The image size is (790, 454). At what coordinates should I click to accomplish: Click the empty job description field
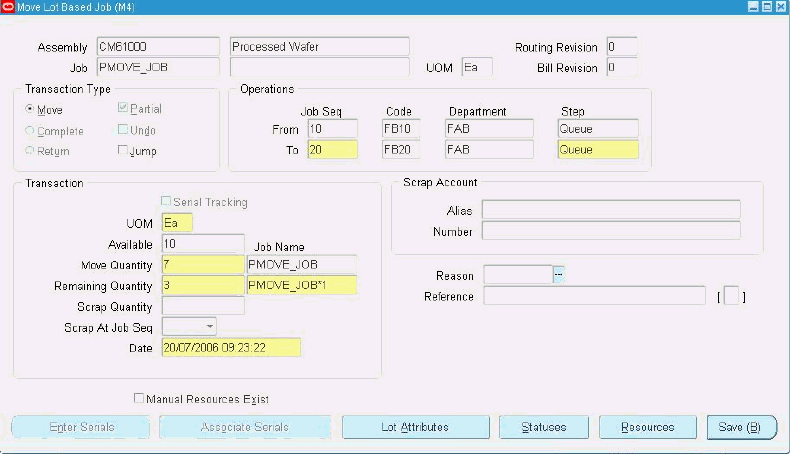click(x=319, y=67)
